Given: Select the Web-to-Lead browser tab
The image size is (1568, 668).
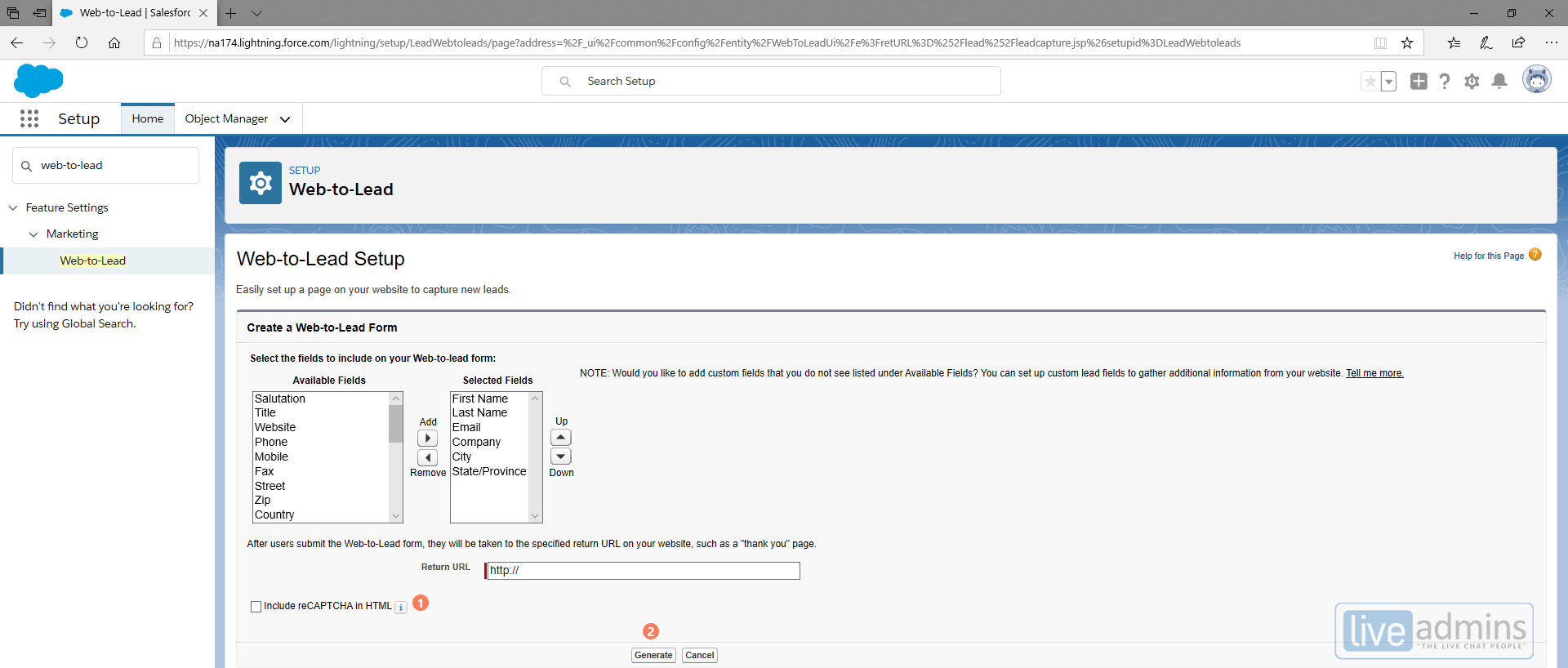Looking at the screenshot, I should [x=135, y=13].
